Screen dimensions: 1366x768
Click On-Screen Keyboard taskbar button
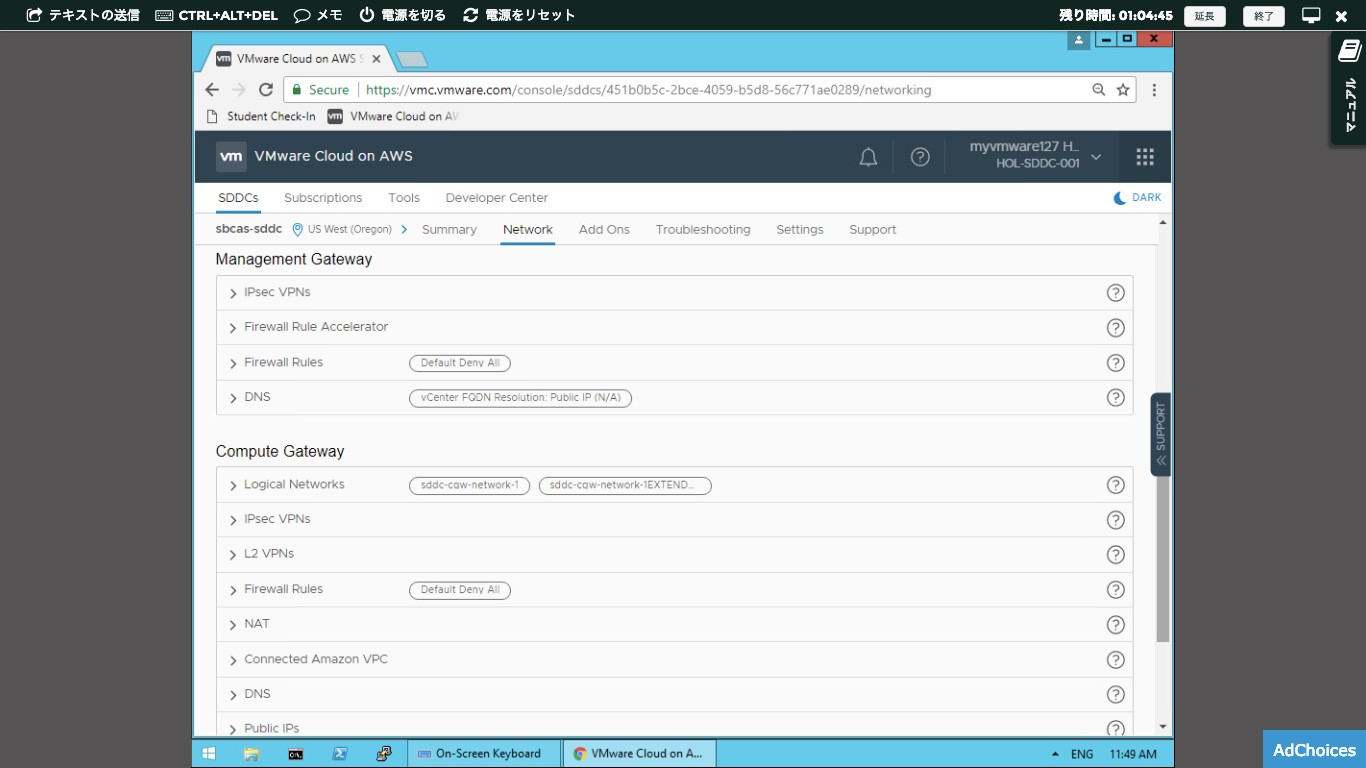(485, 754)
